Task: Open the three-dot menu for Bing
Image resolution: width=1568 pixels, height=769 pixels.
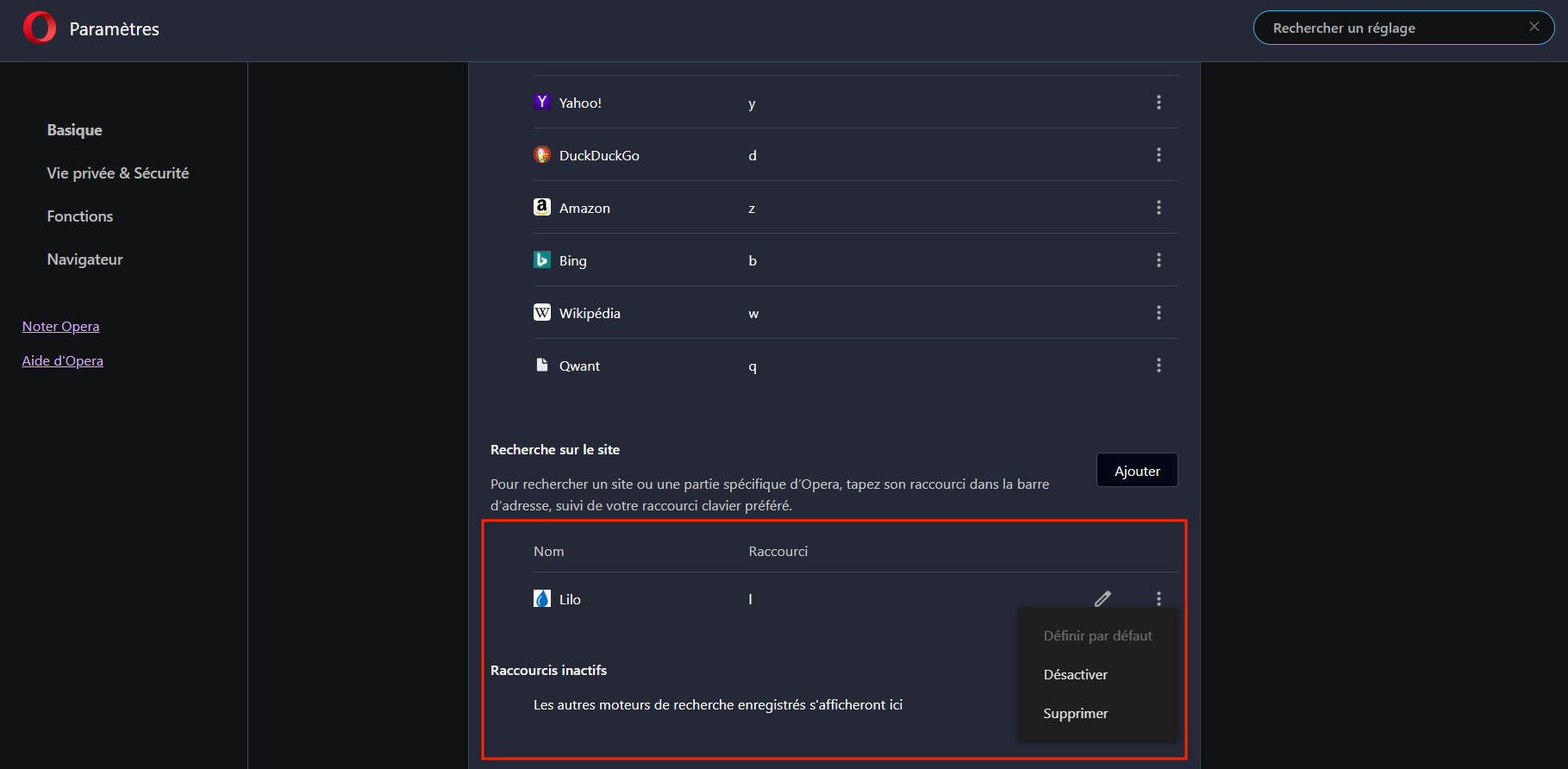Action: (x=1159, y=260)
